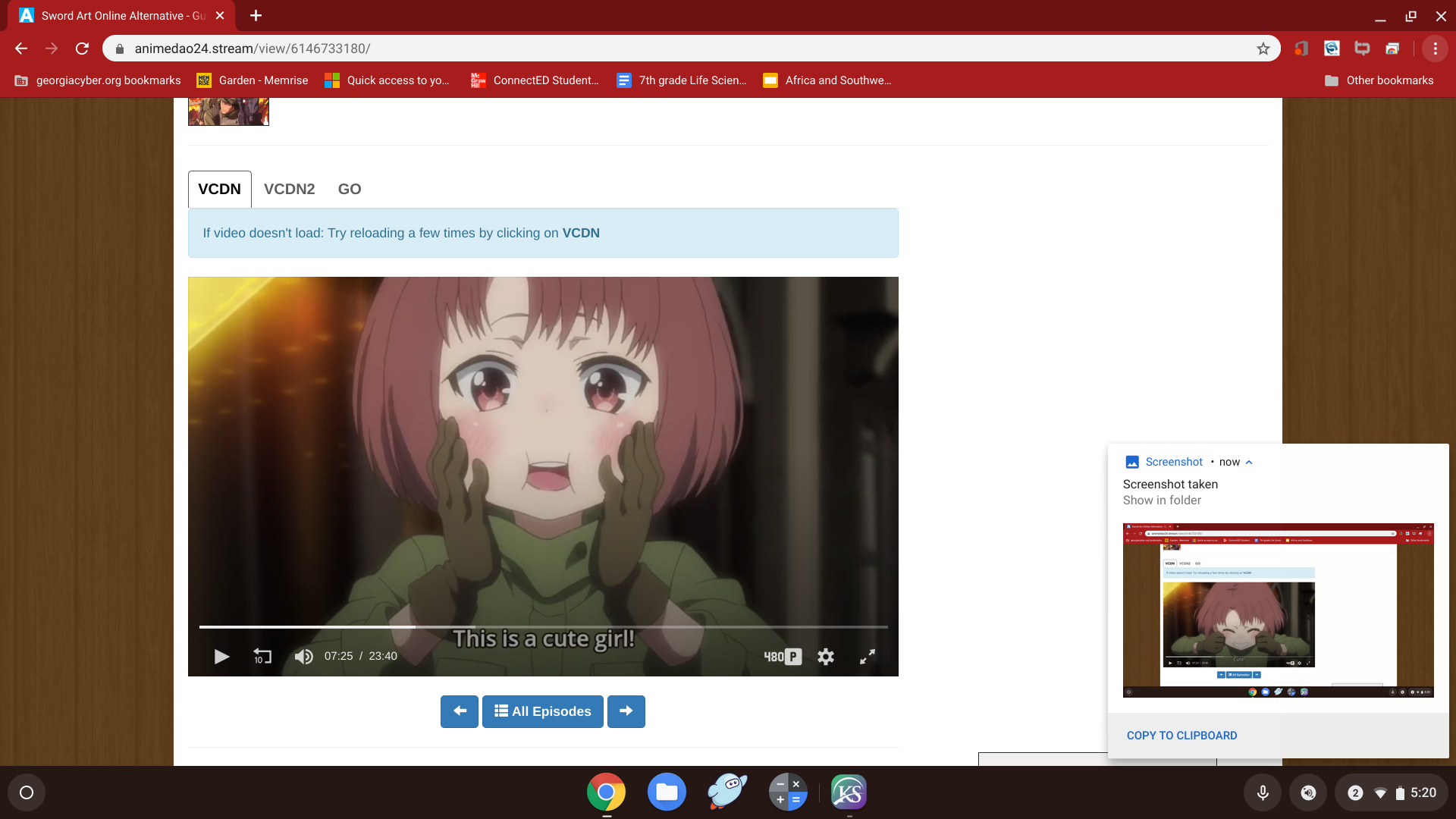Collapse the Screenshot notification chevron

[1249, 462]
